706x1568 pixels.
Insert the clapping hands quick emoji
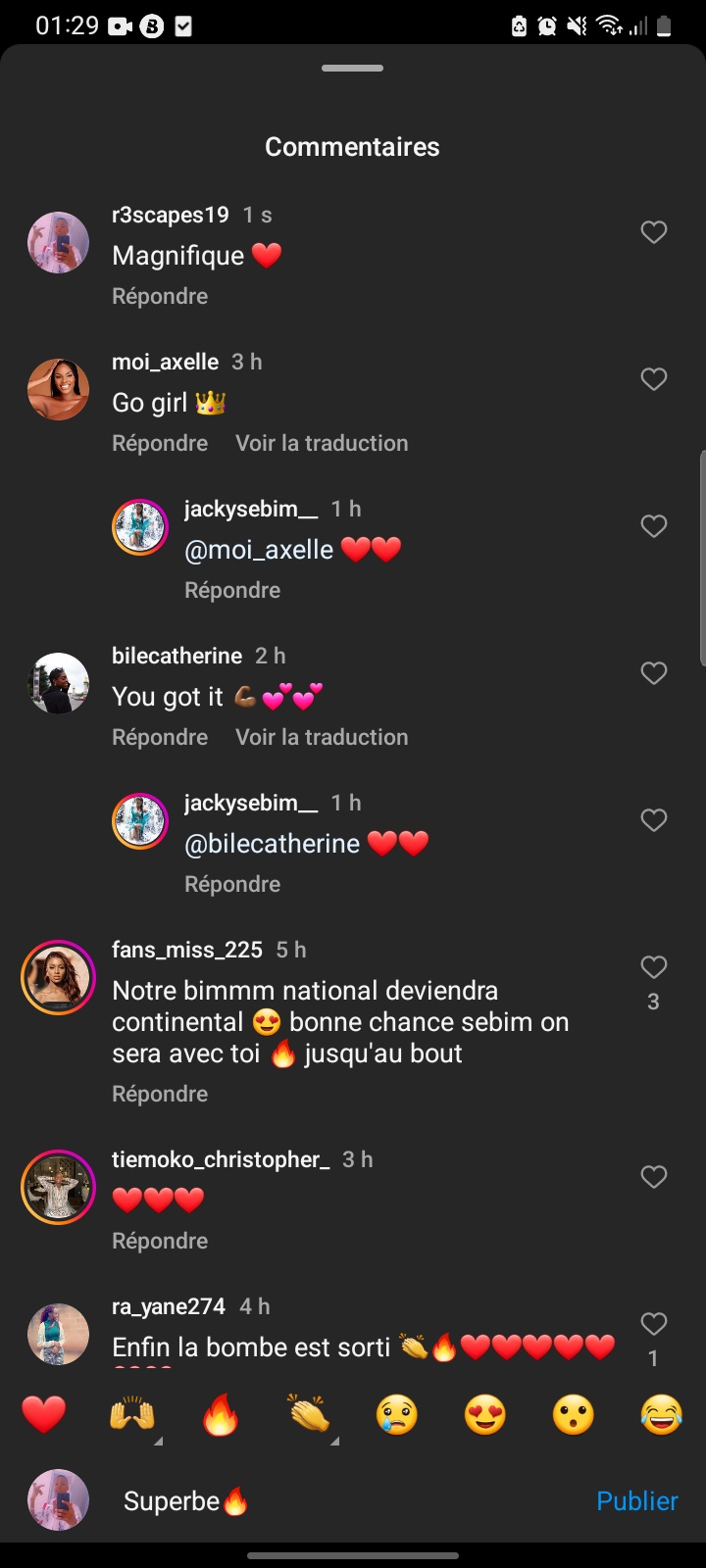[x=309, y=1415]
